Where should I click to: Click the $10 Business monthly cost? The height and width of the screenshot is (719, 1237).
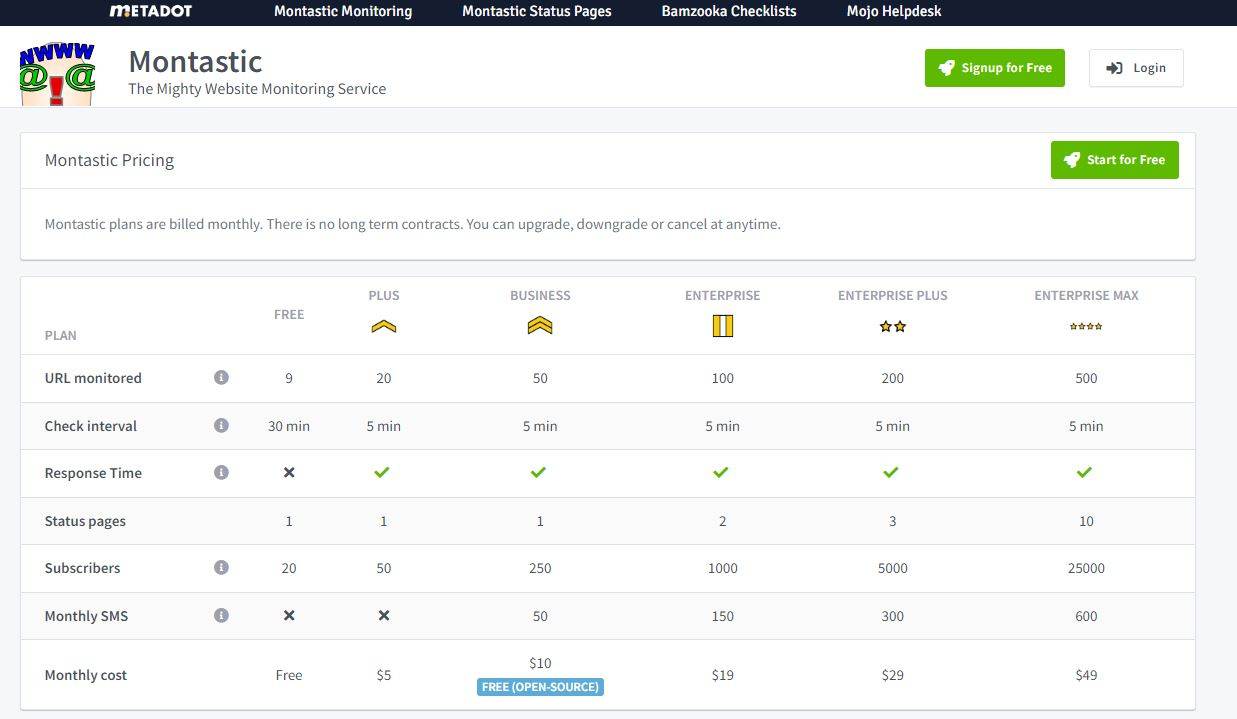pos(540,663)
